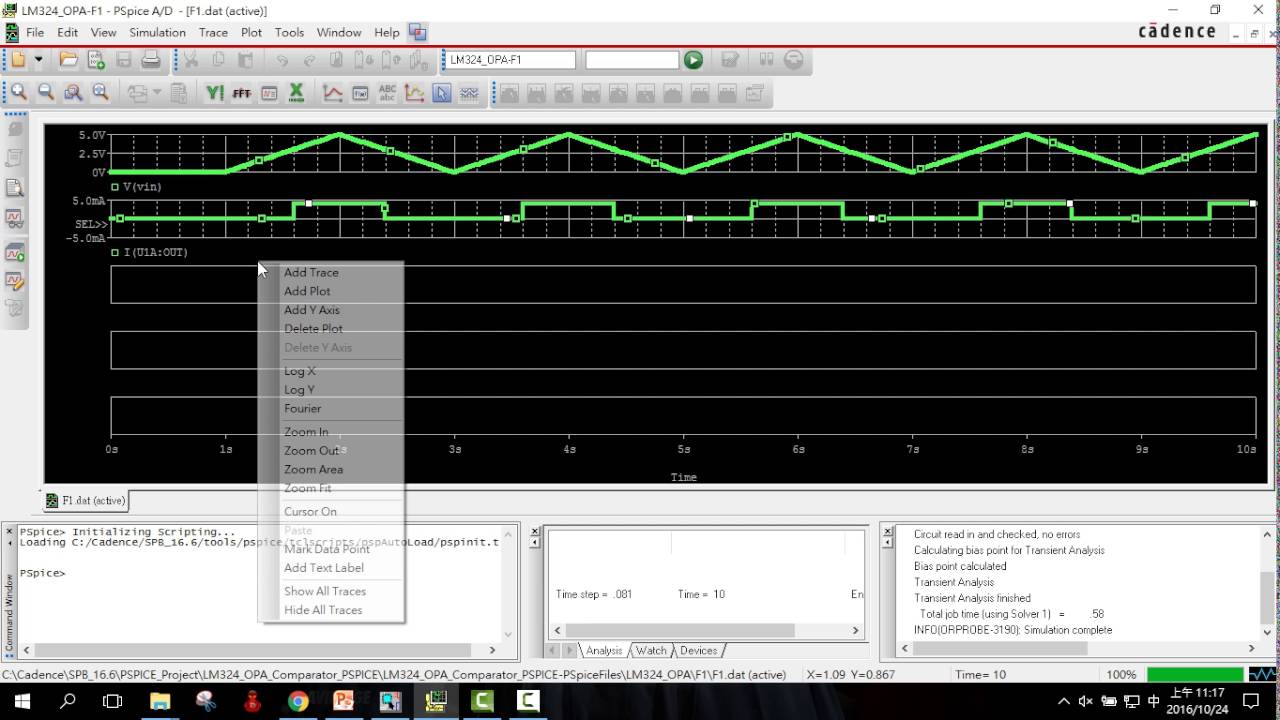Open the Trace menu in menu bar
1280x720 pixels.
pos(213,32)
